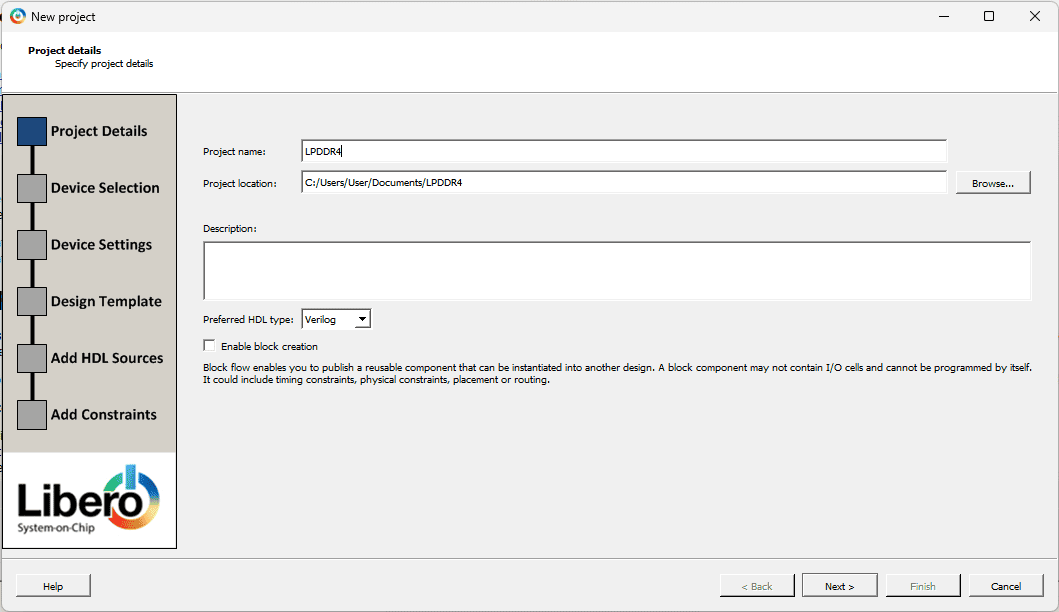Click the Cancel button

point(1006,586)
